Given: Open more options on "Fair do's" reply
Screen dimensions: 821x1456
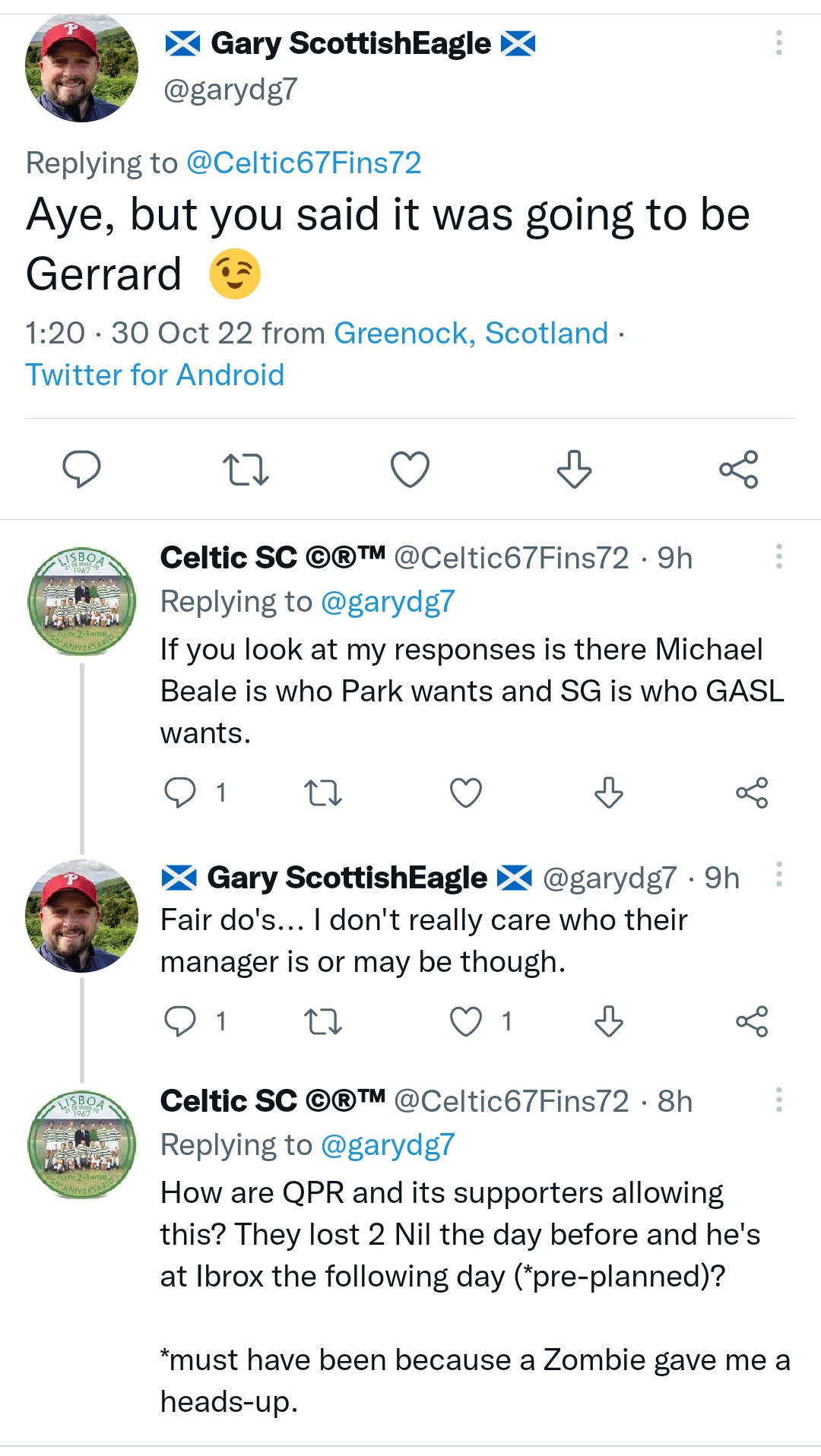Looking at the screenshot, I should coord(778,875).
